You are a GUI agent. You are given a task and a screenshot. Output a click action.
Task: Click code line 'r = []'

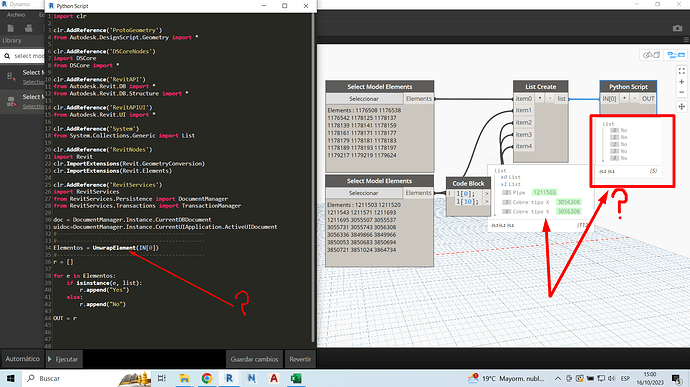(63, 262)
